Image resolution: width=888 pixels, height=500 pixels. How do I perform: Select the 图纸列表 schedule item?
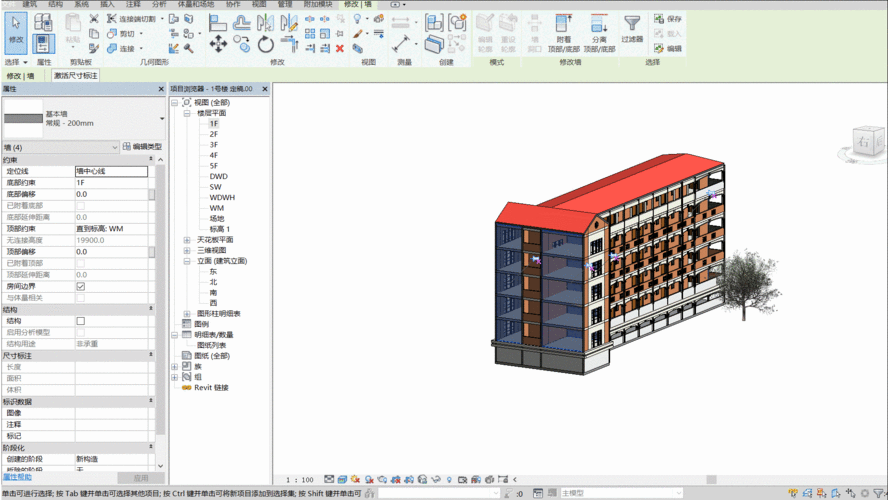[x=211, y=345]
